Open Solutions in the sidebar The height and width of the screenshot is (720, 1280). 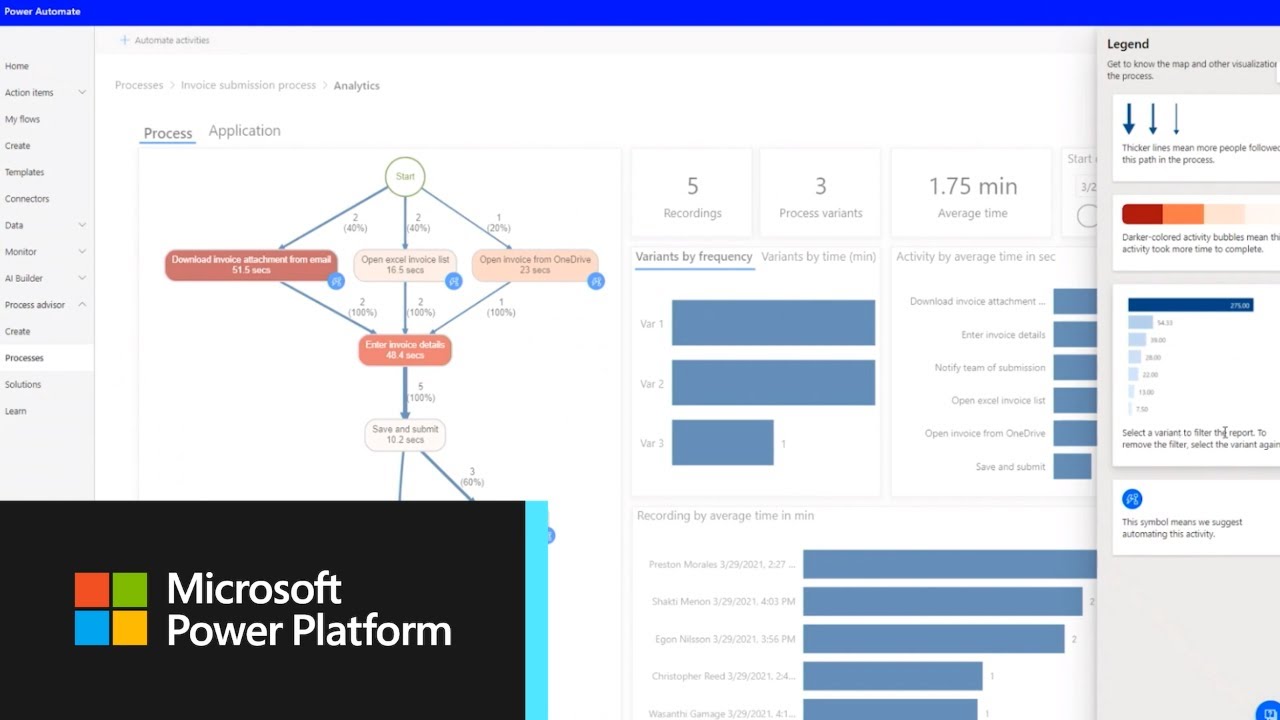click(x=23, y=384)
